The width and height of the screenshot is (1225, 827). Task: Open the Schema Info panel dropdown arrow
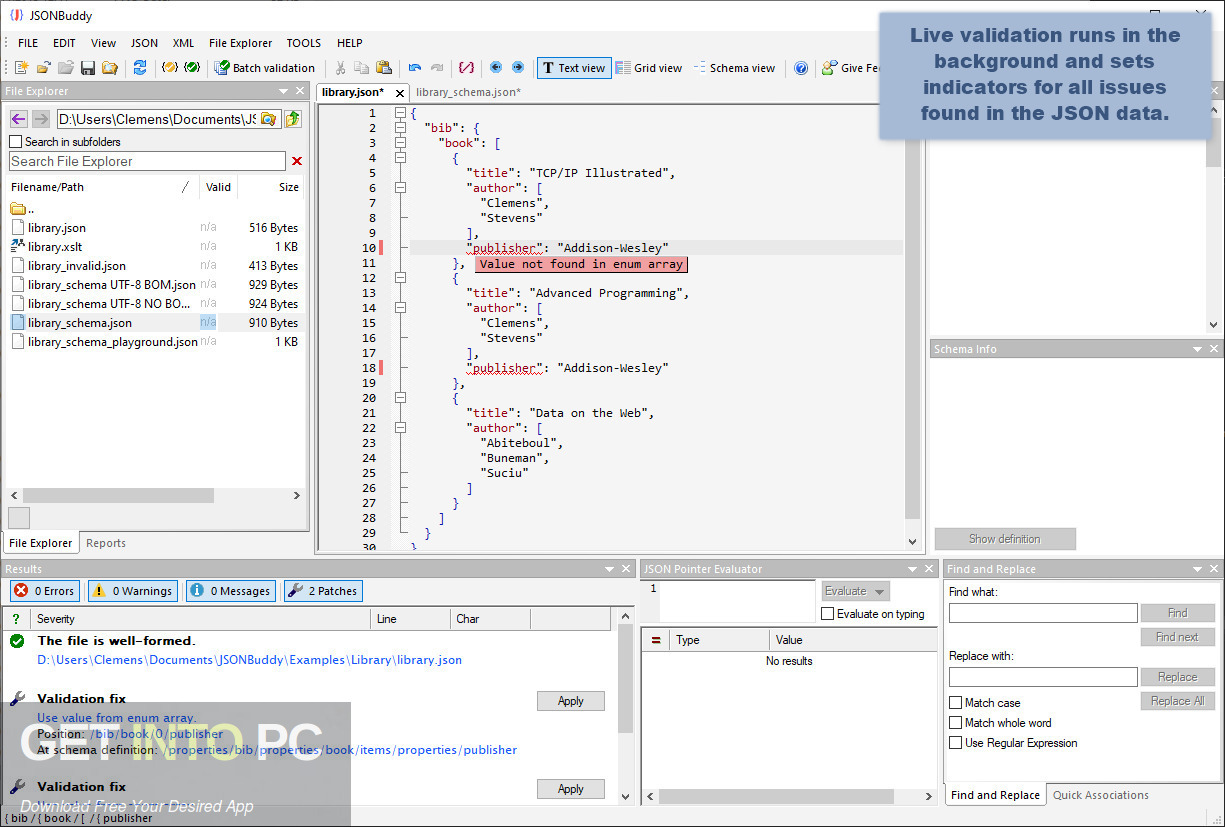pyautogui.click(x=1197, y=349)
